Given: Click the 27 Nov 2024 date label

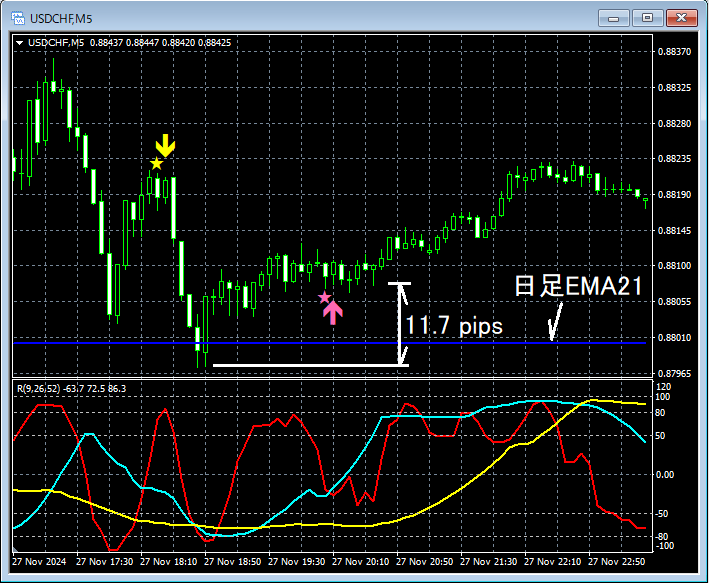Looking at the screenshot, I should pos(39,562).
